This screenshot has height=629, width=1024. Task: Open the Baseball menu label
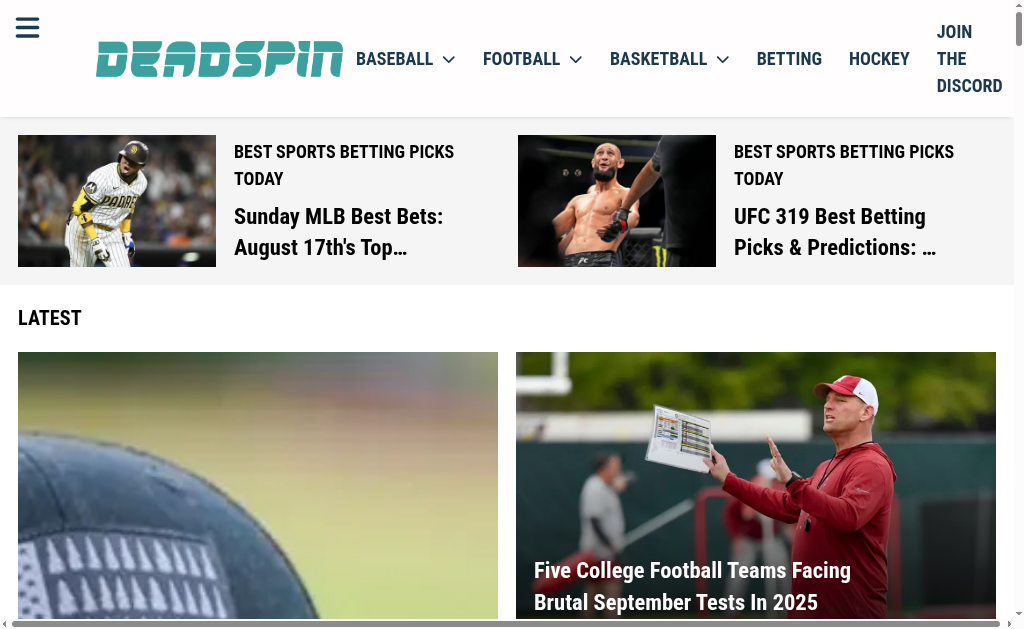[x=394, y=59]
